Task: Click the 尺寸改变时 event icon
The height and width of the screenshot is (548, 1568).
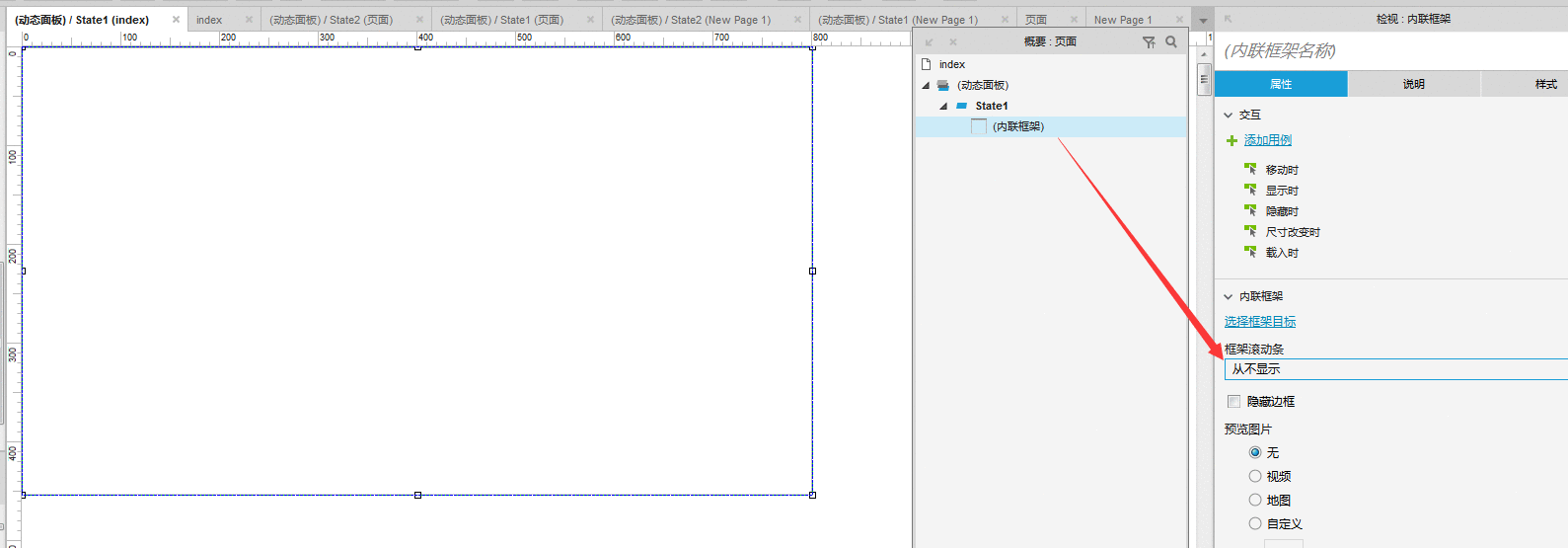Action: [x=1250, y=231]
